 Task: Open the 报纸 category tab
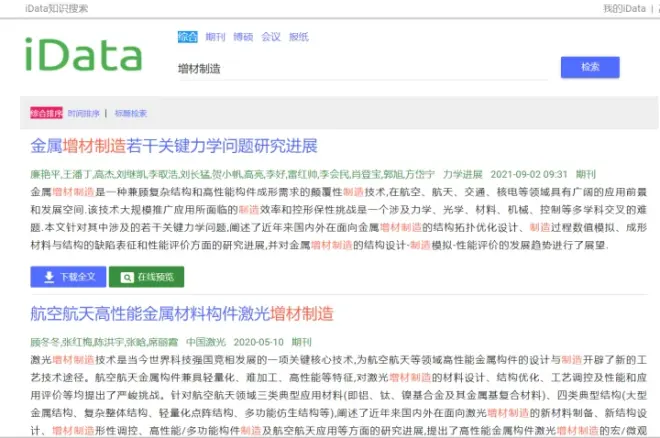(x=298, y=37)
